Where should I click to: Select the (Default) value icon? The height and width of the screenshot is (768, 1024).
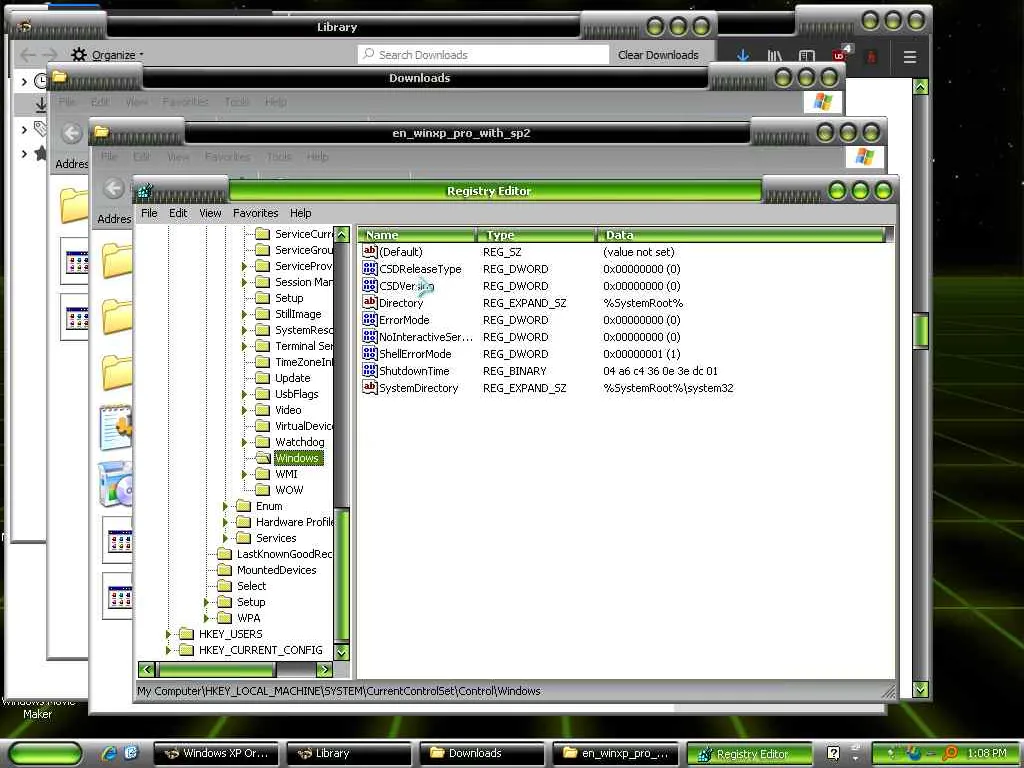click(370, 251)
